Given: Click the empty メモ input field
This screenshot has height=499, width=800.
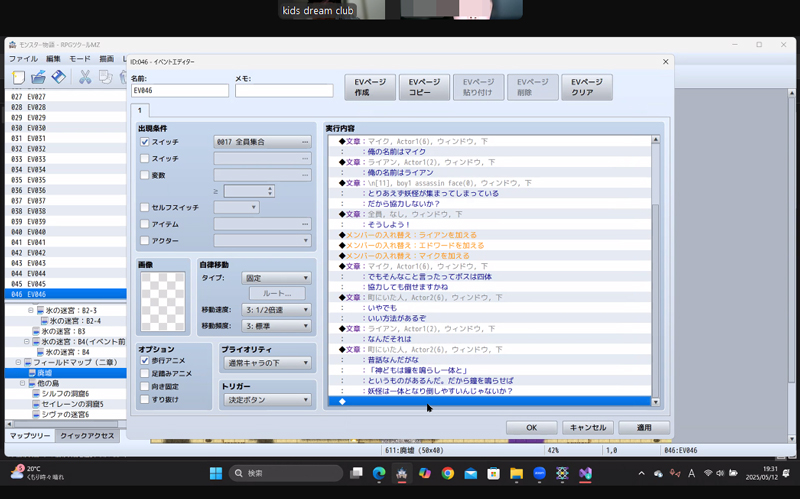Looking at the screenshot, I should point(284,91).
